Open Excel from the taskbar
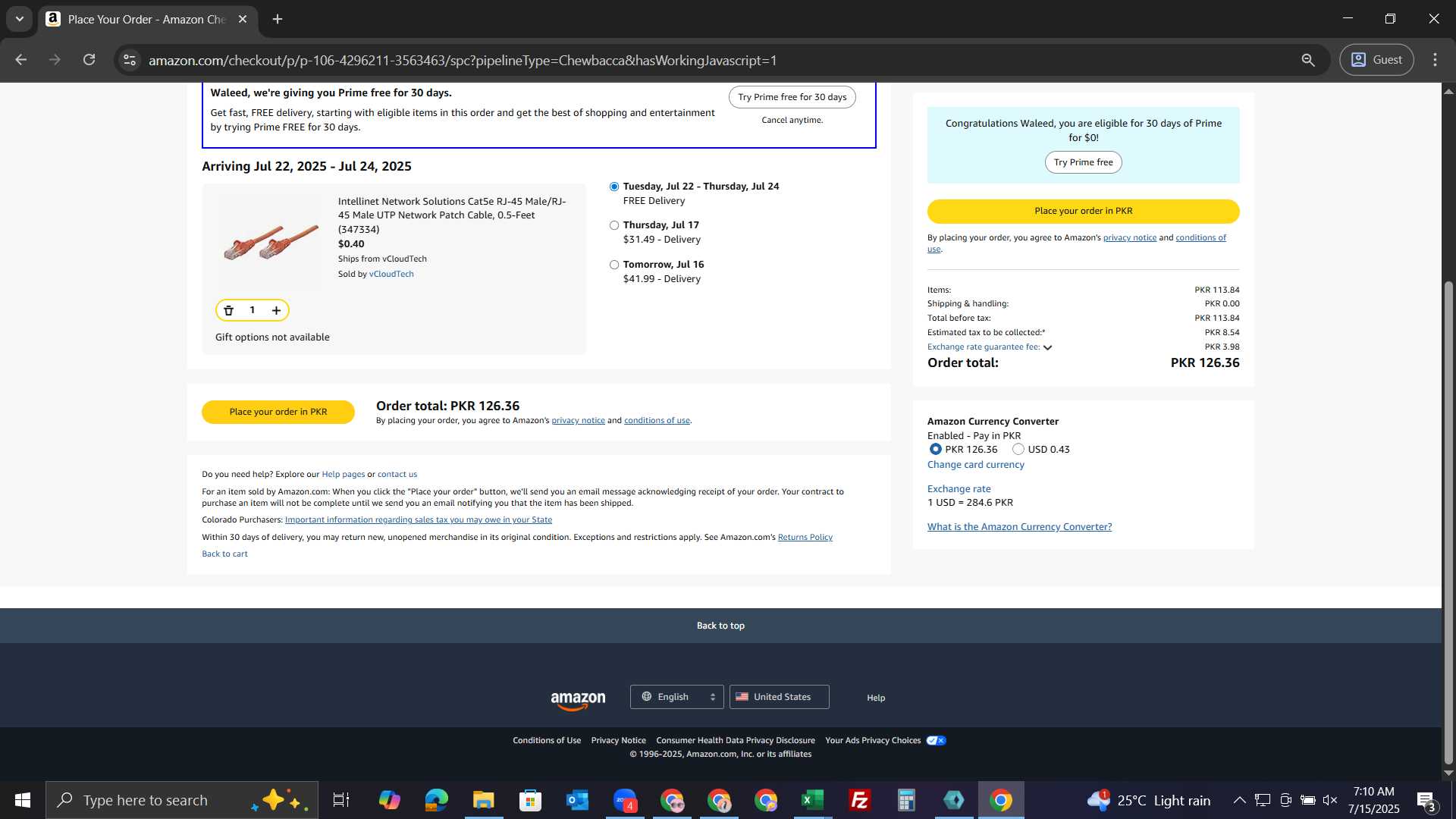 [x=813, y=800]
